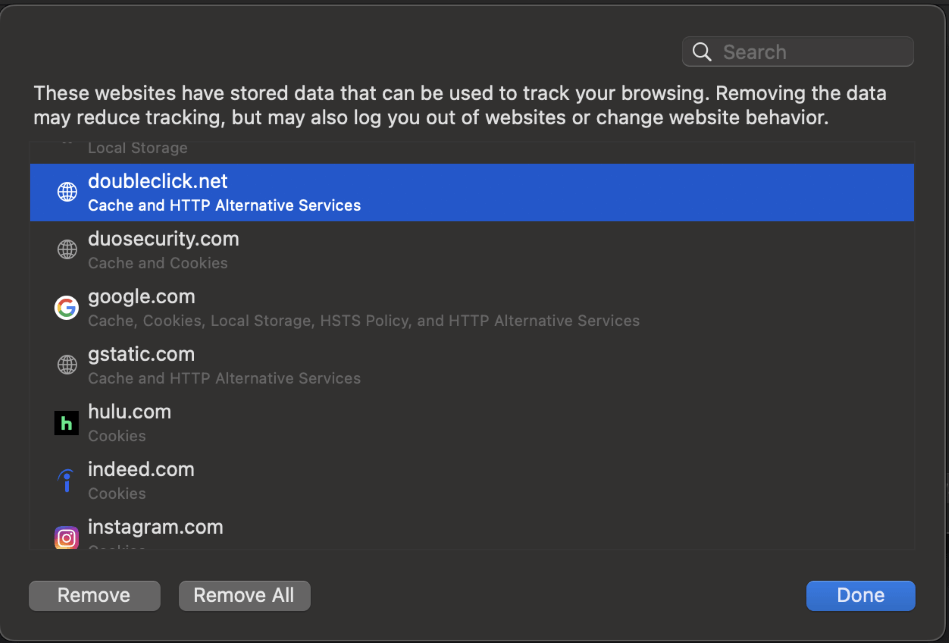Select the google.com row
This screenshot has height=643, width=949.
tap(472, 308)
